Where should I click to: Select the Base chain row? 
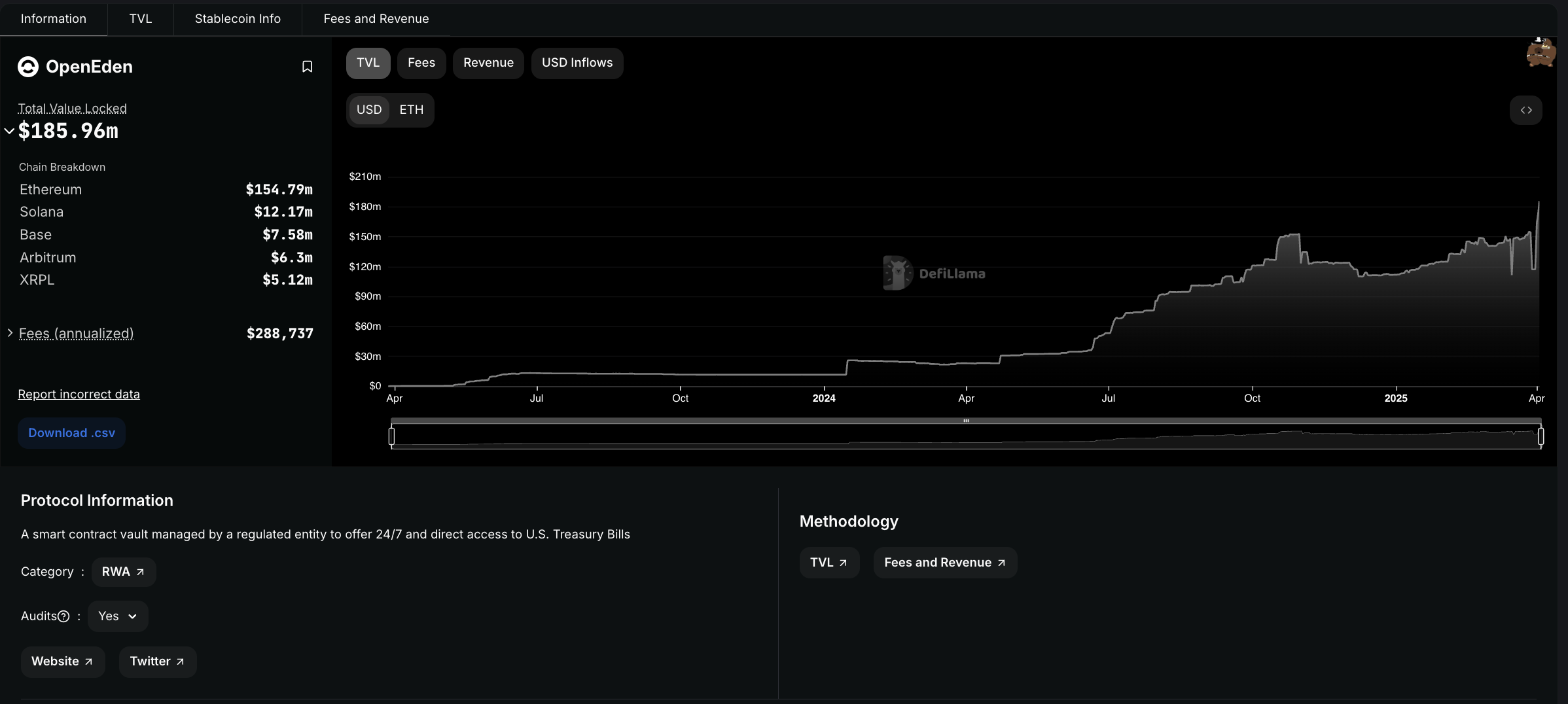pos(166,235)
